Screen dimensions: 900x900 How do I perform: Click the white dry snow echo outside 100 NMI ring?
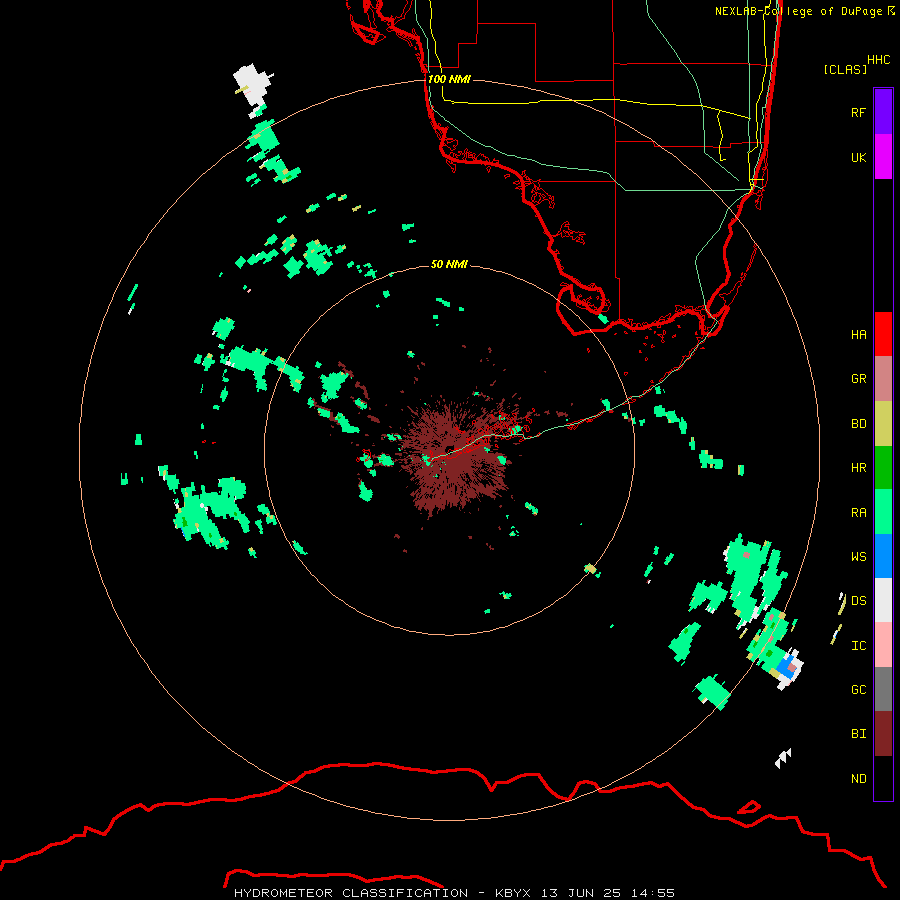coord(253,85)
